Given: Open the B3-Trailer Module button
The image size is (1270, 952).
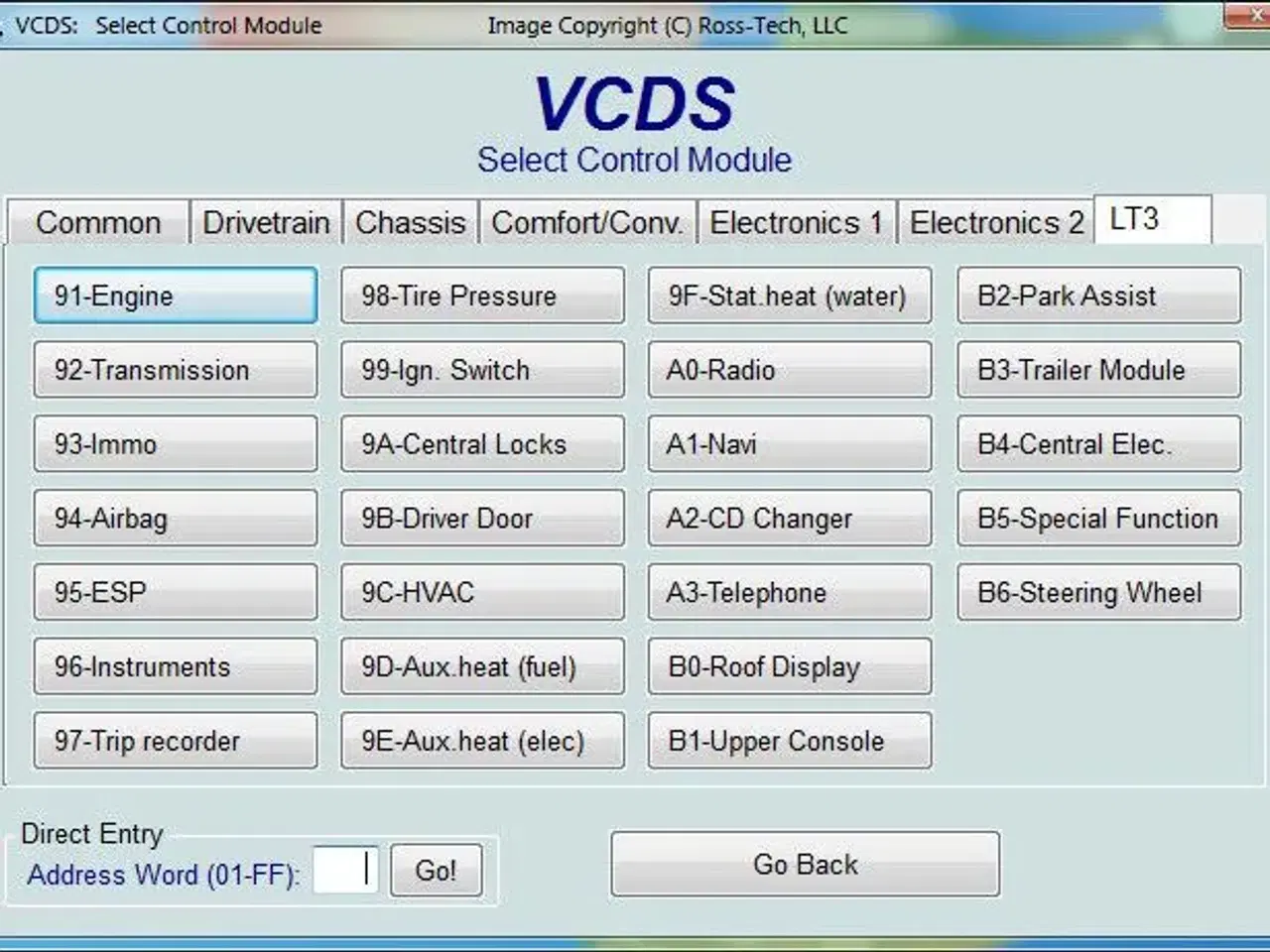Looking at the screenshot, I should click(x=1099, y=369).
